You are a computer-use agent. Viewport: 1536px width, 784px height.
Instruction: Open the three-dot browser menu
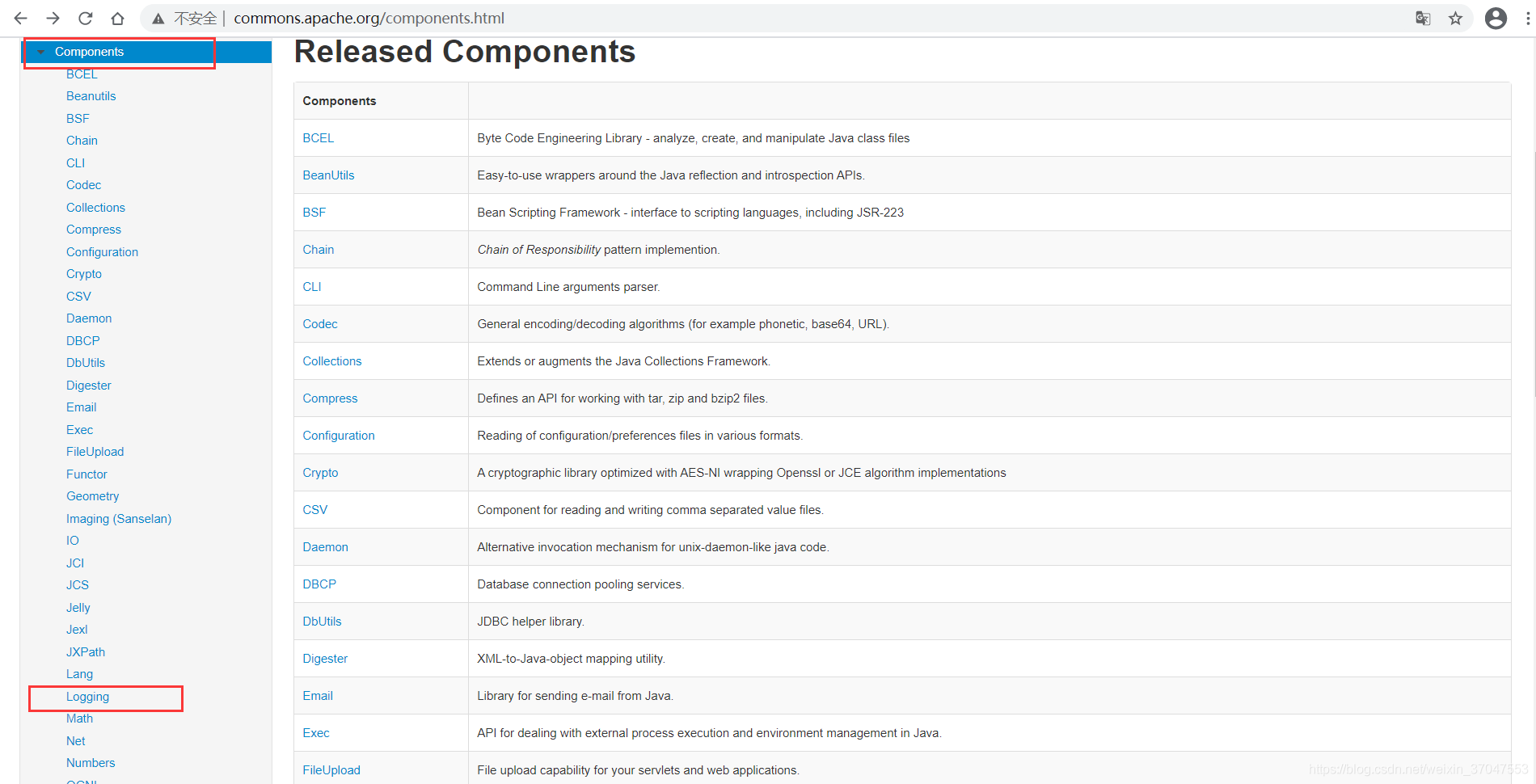click(x=1525, y=18)
